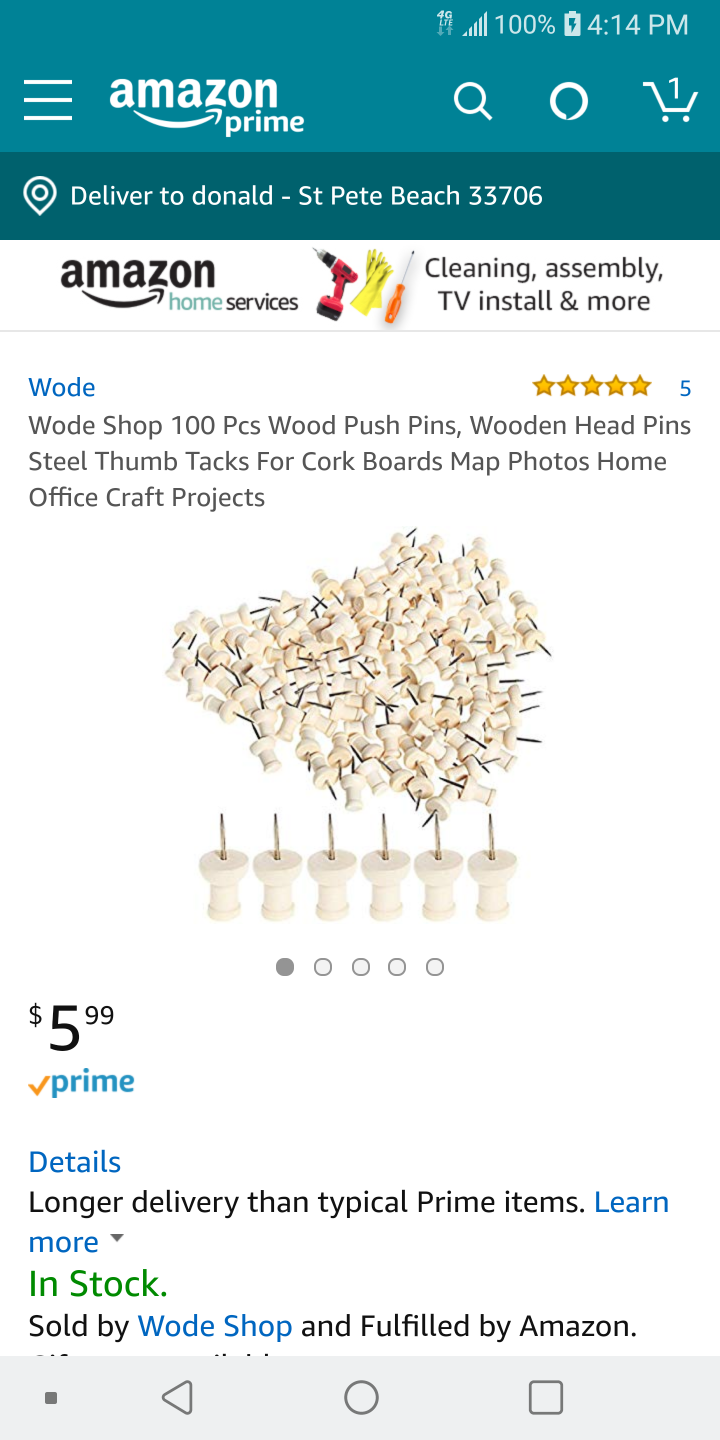Open the Wode brand link
Viewport: 720px width, 1440px height.
tap(62, 387)
